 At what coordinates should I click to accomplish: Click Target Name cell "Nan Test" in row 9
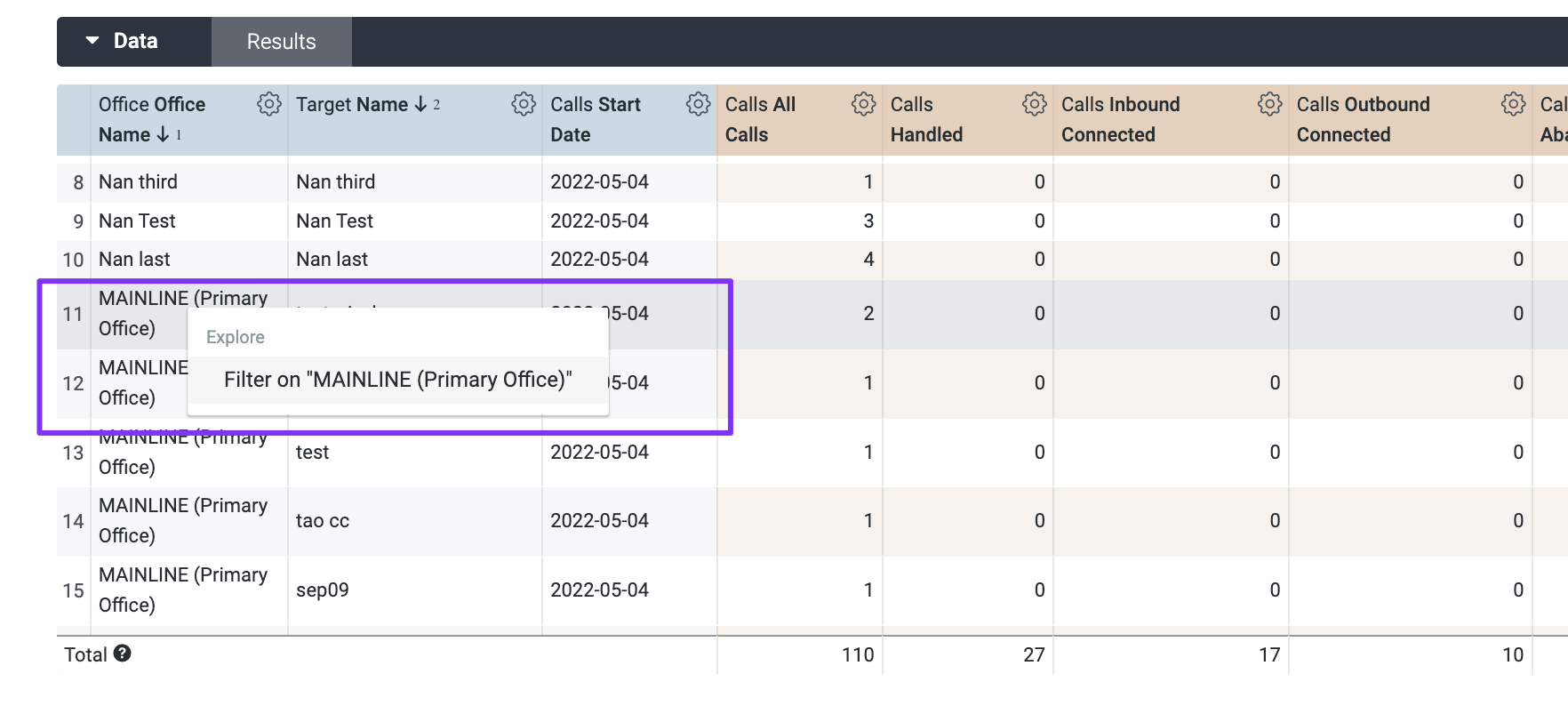(x=334, y=221)
